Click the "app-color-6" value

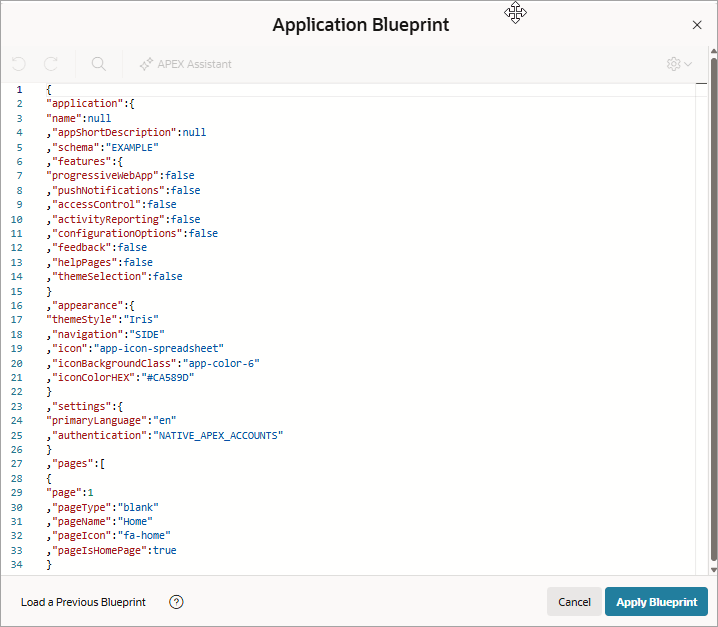(x=221, y=363)
